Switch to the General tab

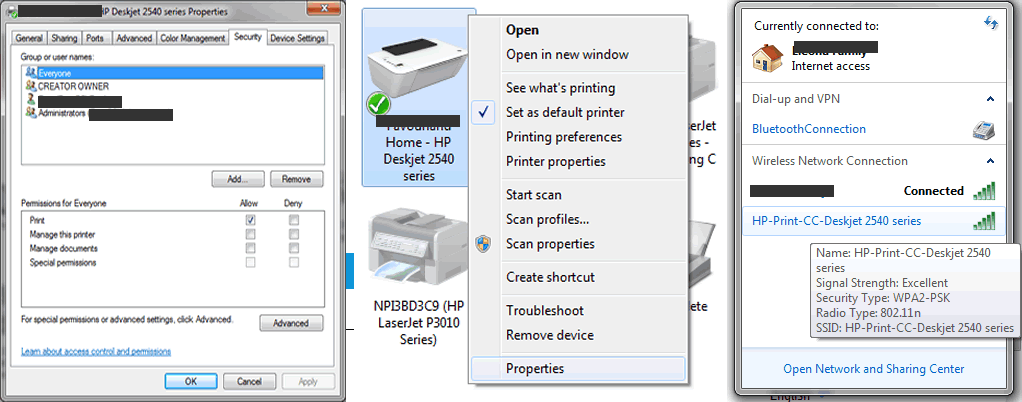click(x=29, y=38)
